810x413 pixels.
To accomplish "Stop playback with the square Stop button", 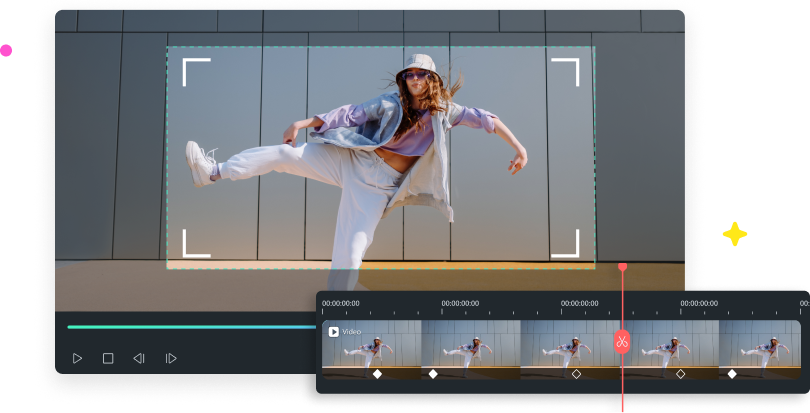I will point(108,358).
